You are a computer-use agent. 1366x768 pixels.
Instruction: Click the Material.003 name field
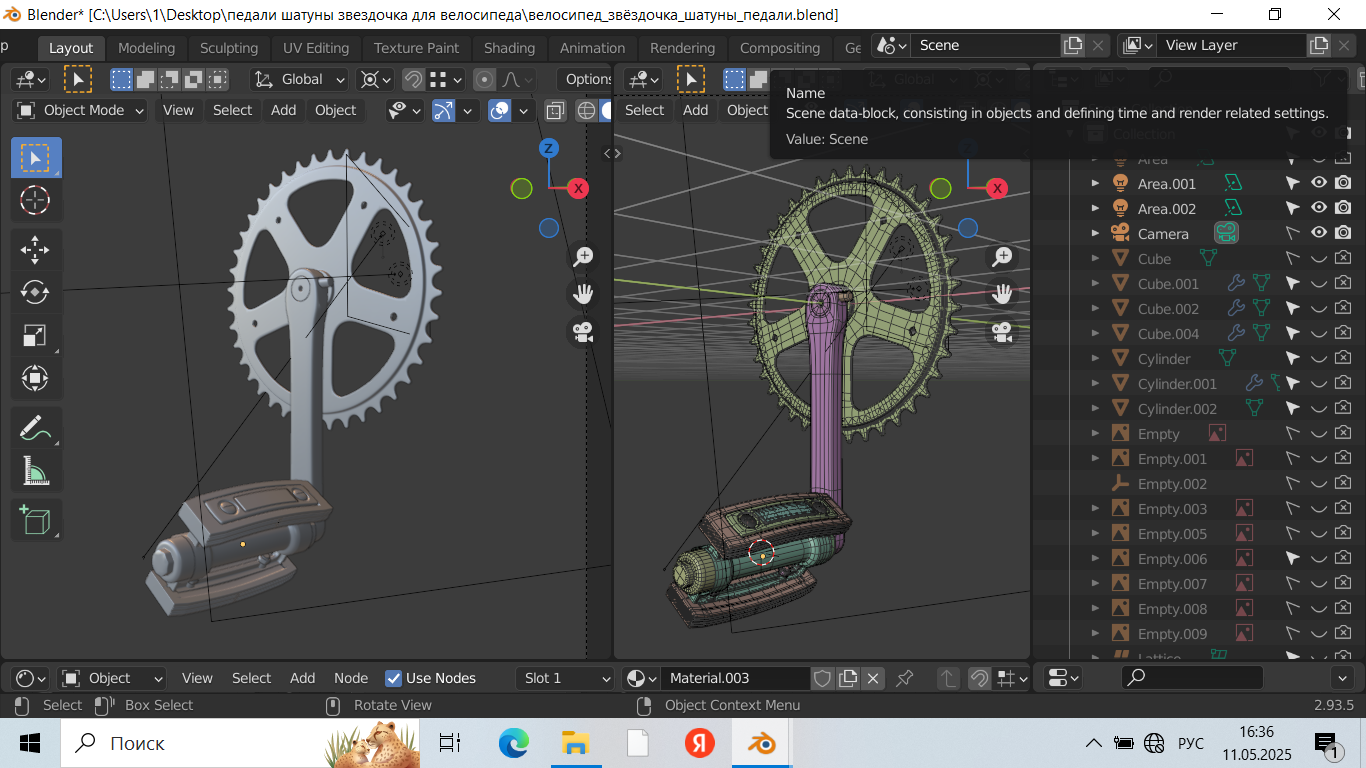click(x=733, y=678)
